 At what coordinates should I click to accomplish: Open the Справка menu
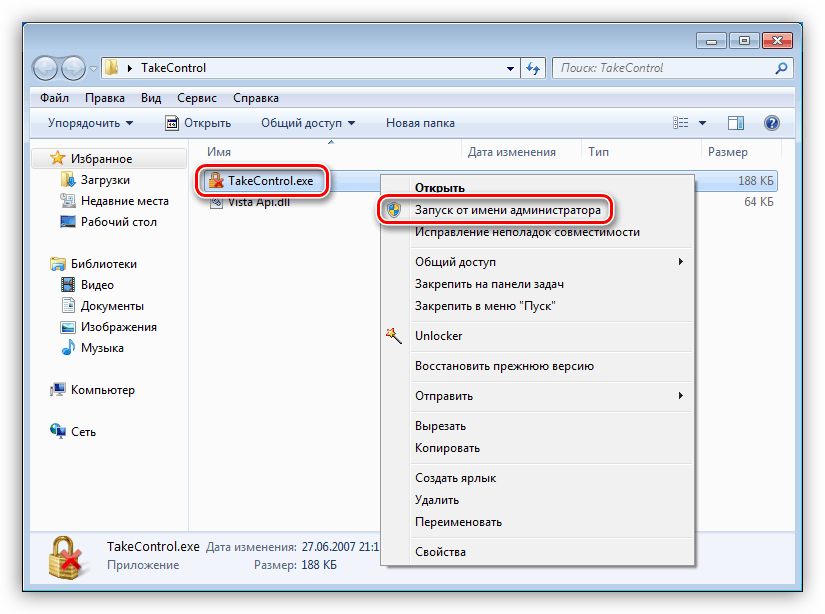(256, 98)
